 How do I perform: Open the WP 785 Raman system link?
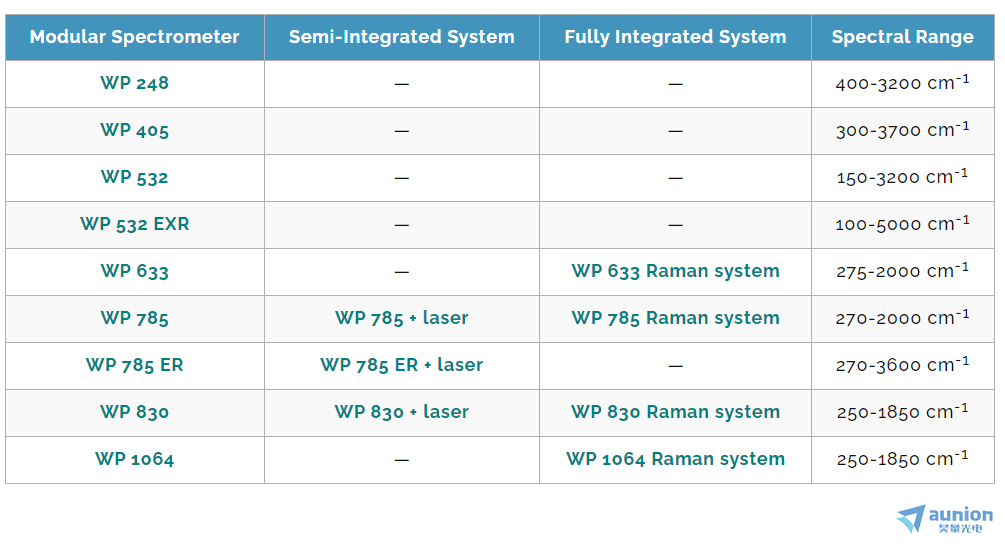[x=676, y=318]
